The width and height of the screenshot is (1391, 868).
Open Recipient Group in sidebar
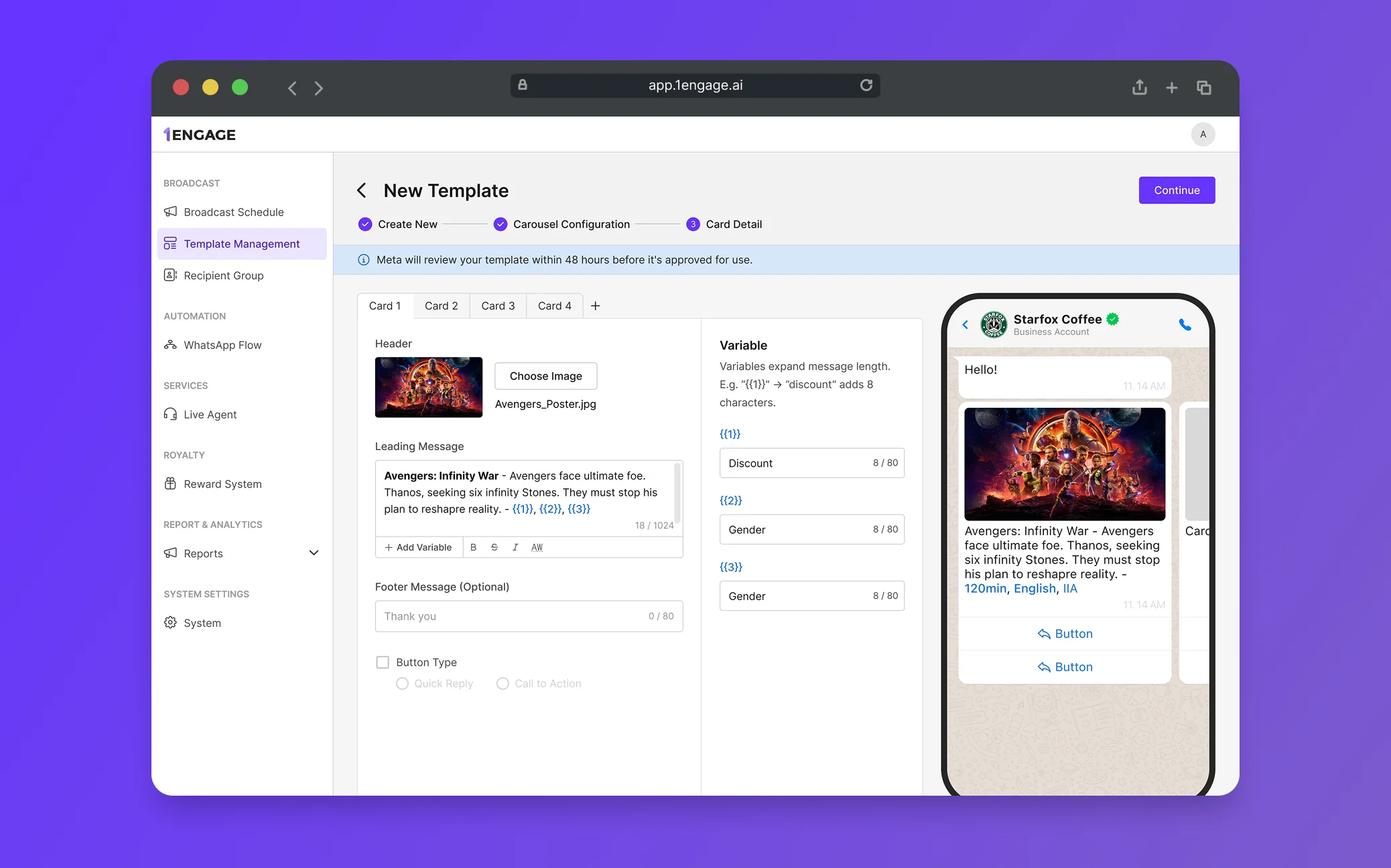coord(242,275)
